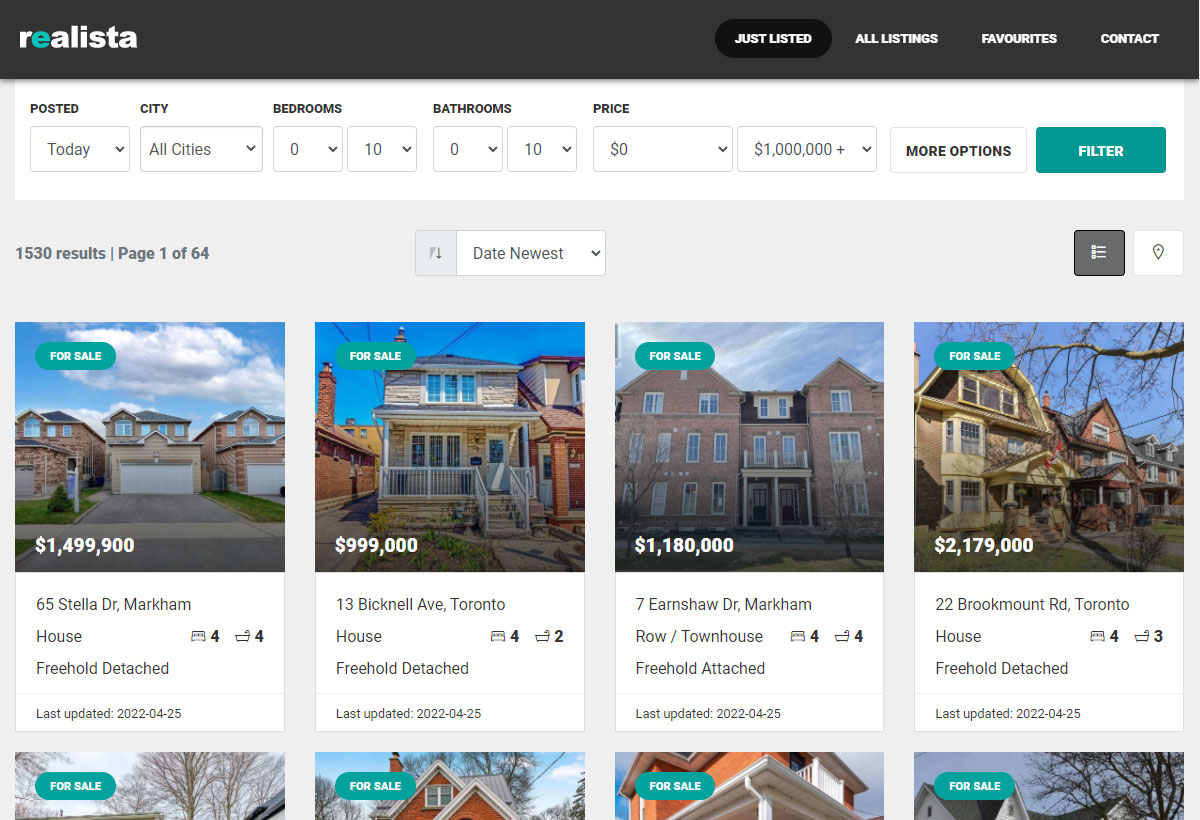Click bedroom icon on 65 Stella Dr listing

(198, 636)
